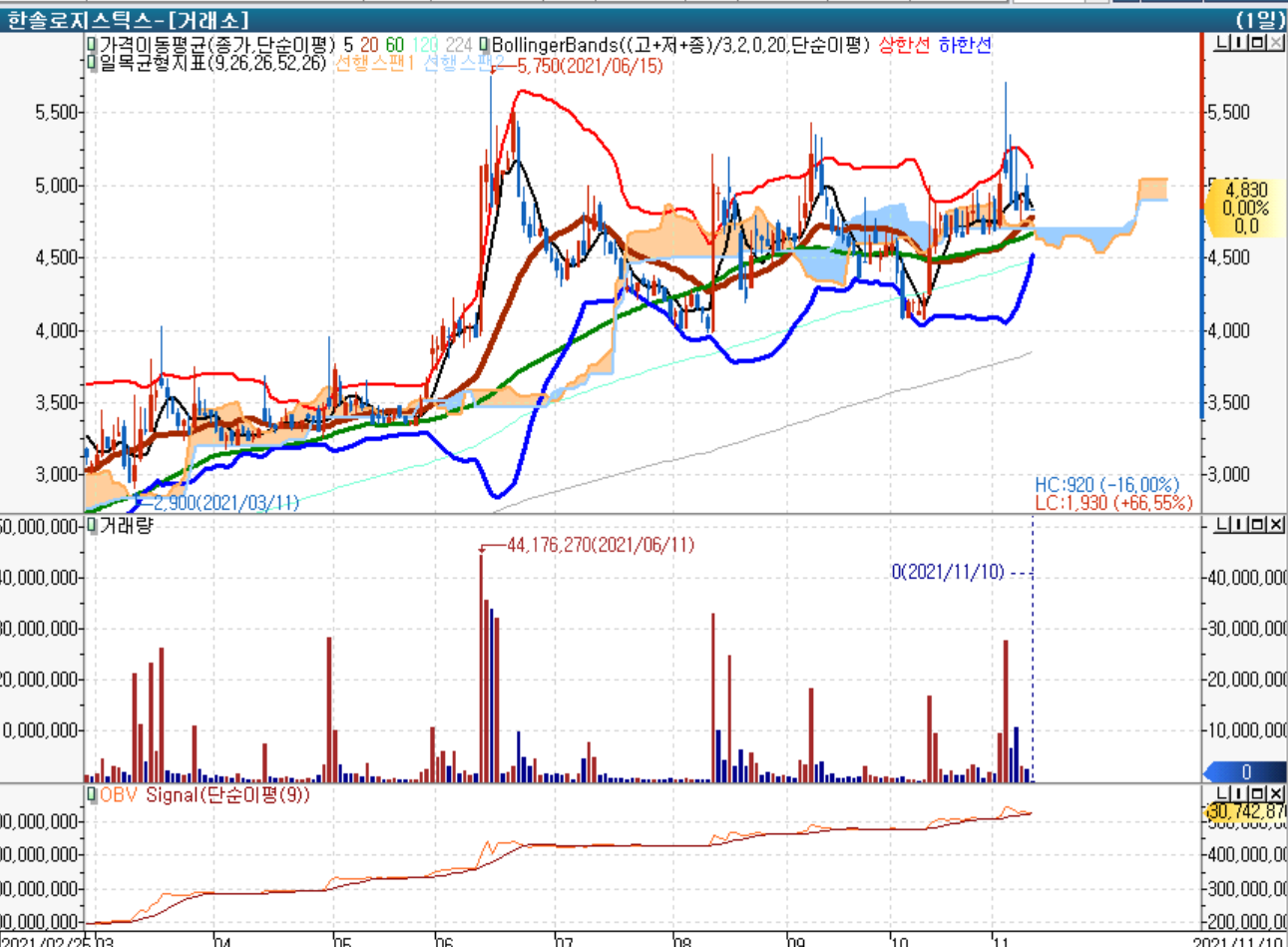Screen dimensions: 1288x947
Task: Click the 4,000 price level on left axis
Action: [x=56, y=330]
